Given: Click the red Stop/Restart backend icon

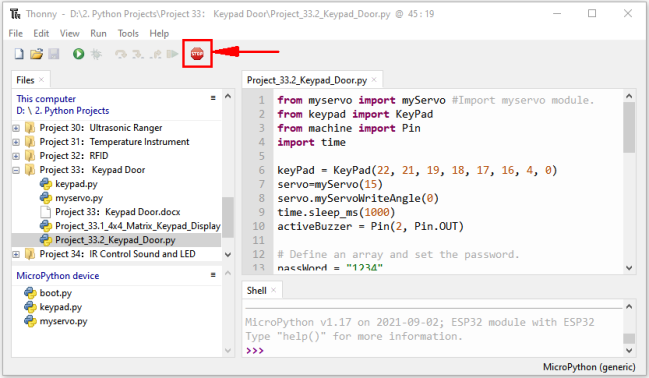Looking at the screenshot, I should tap(197, 53).
